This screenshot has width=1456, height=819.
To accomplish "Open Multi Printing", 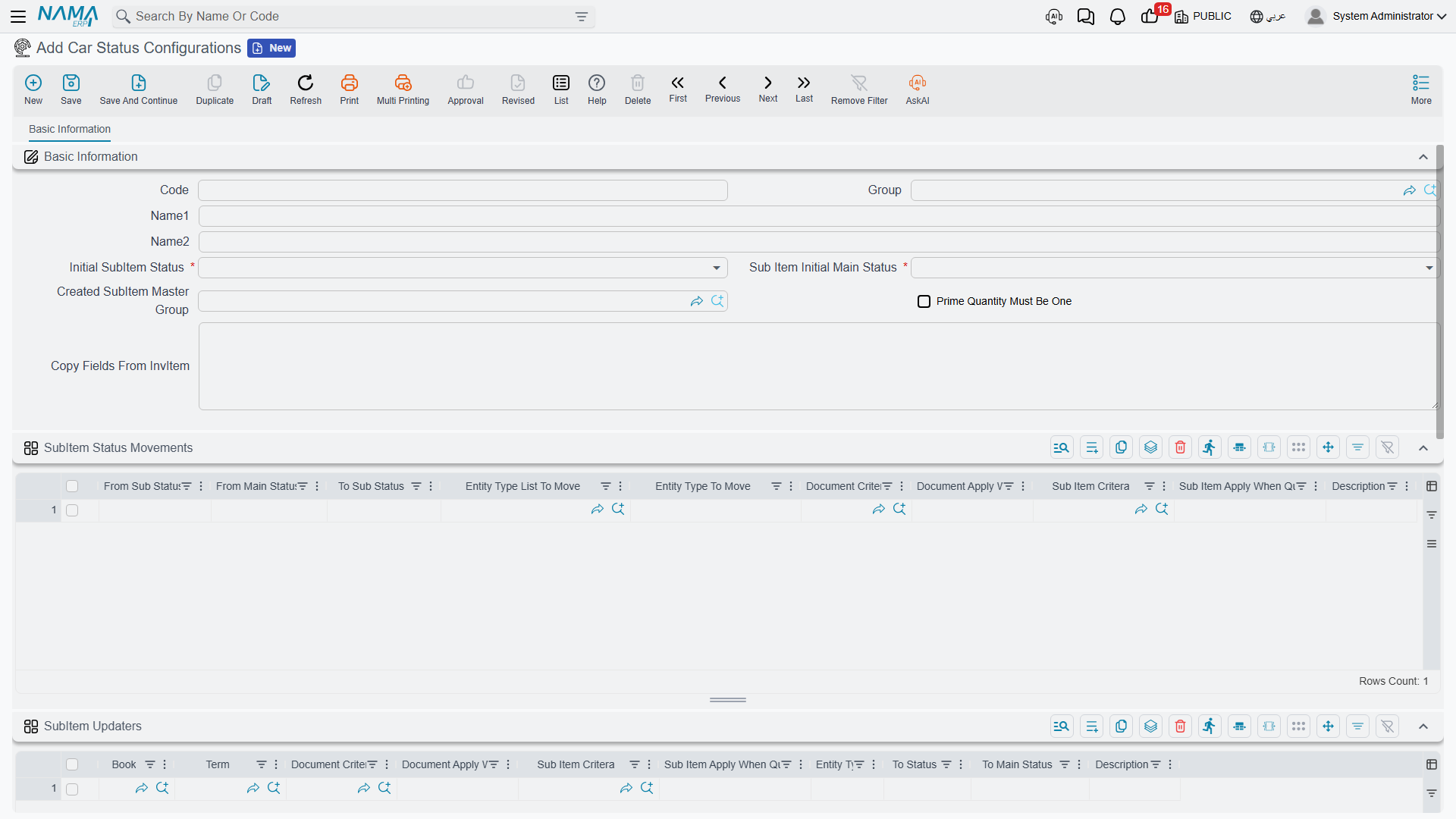I will (x=403, y=89).
